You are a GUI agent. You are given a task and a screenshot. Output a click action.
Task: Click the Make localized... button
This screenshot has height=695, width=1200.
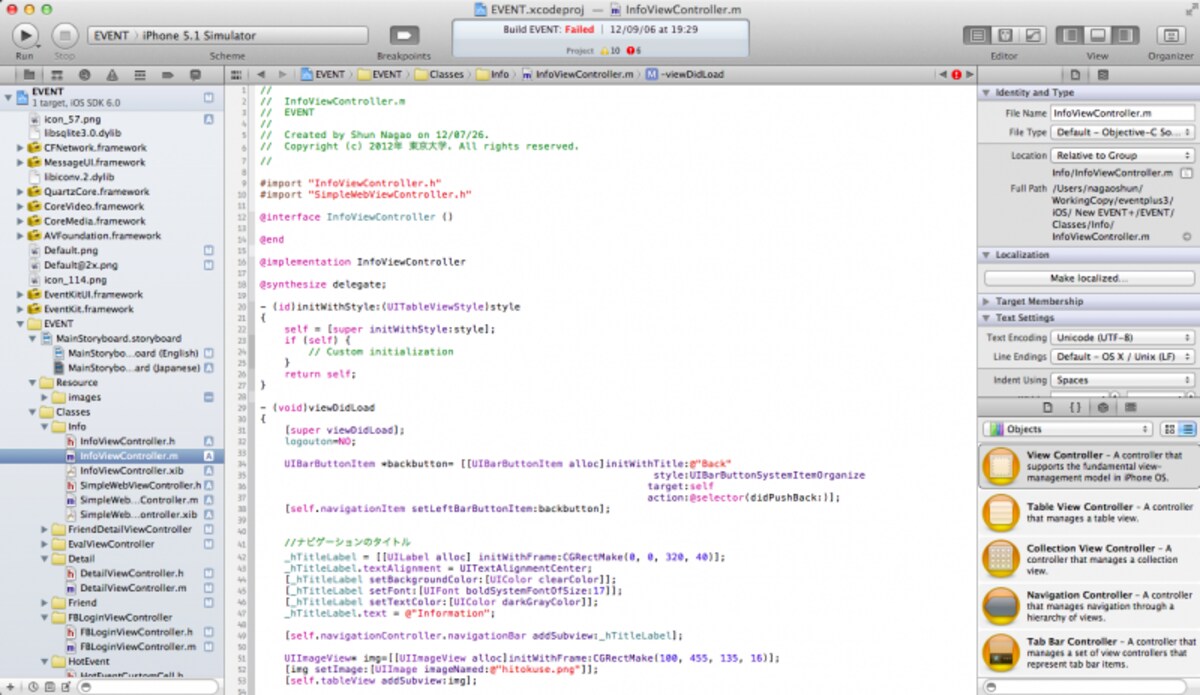tap(1089, 278)
